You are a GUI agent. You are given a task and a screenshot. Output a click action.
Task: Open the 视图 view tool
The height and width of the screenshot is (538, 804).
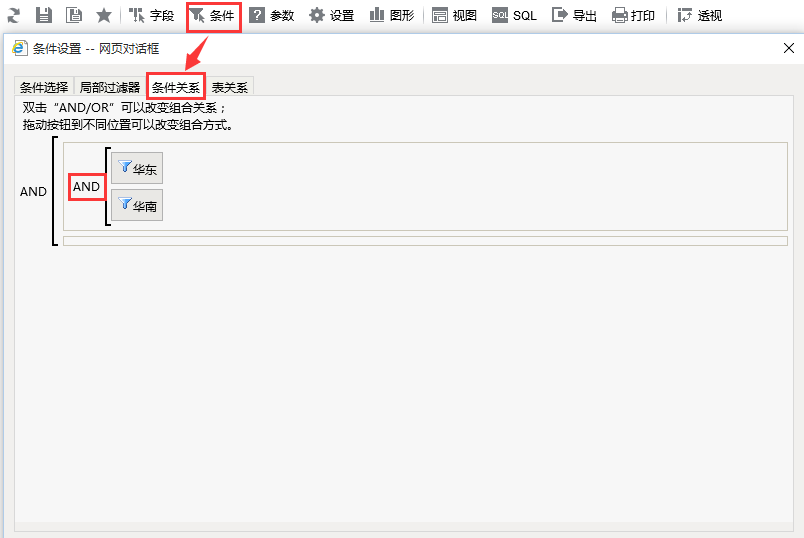pos(454,15)
